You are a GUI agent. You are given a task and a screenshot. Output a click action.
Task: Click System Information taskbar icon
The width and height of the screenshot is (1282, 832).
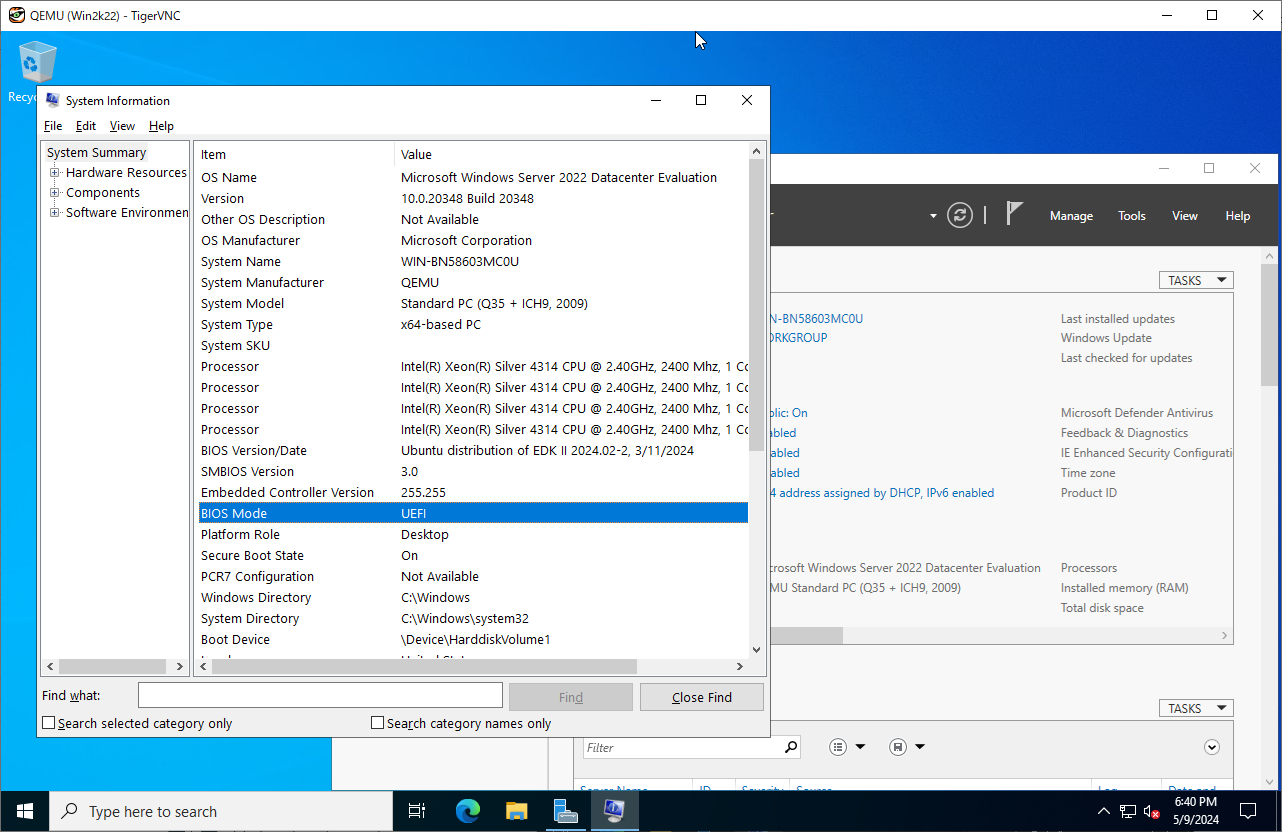click(614, 811)
